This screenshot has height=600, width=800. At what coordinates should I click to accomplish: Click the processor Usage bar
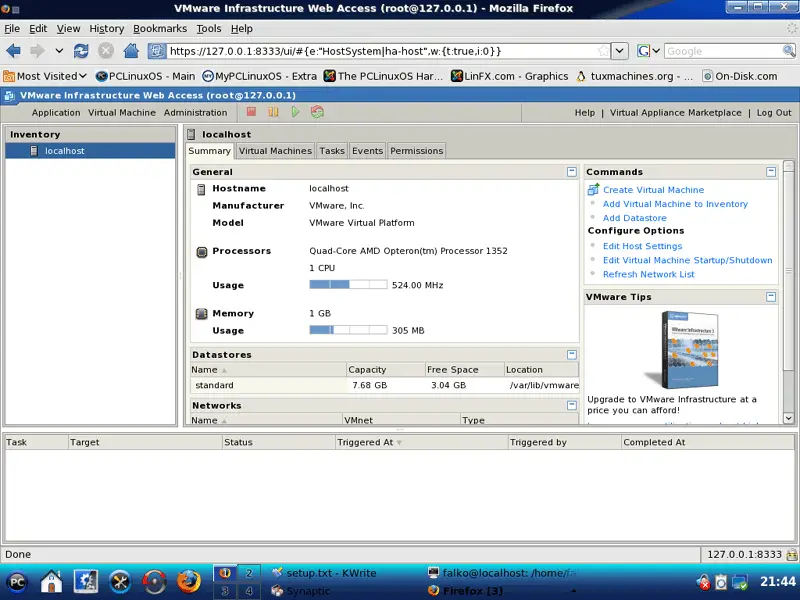click(348, 285)
